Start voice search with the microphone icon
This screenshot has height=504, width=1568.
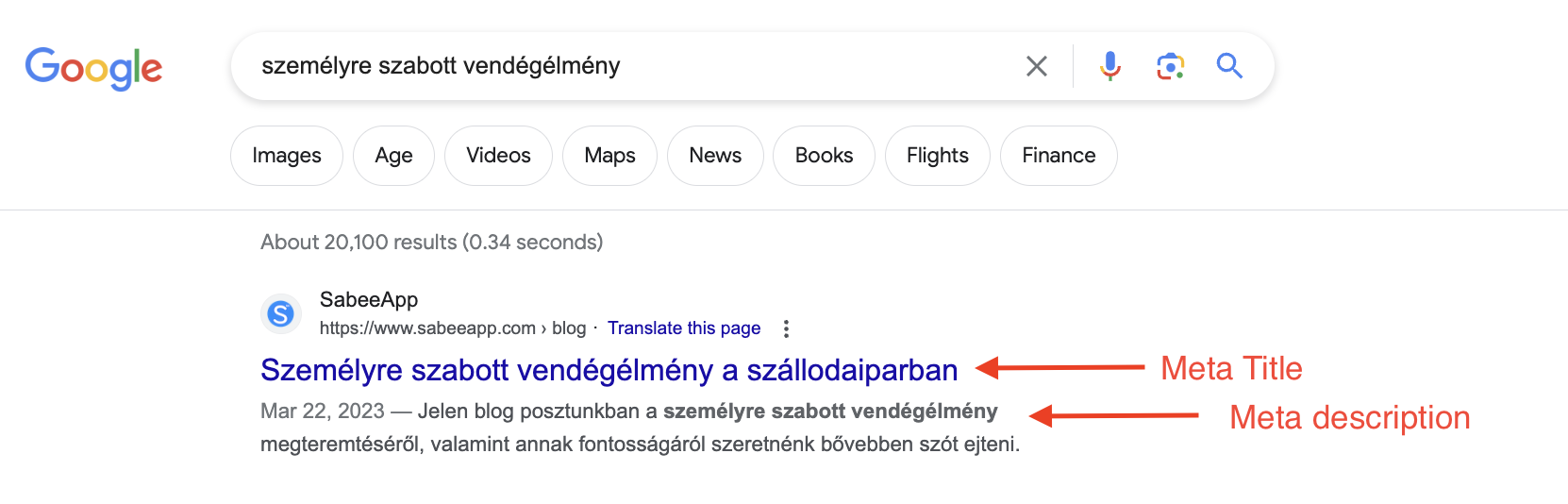[1110, 66]
